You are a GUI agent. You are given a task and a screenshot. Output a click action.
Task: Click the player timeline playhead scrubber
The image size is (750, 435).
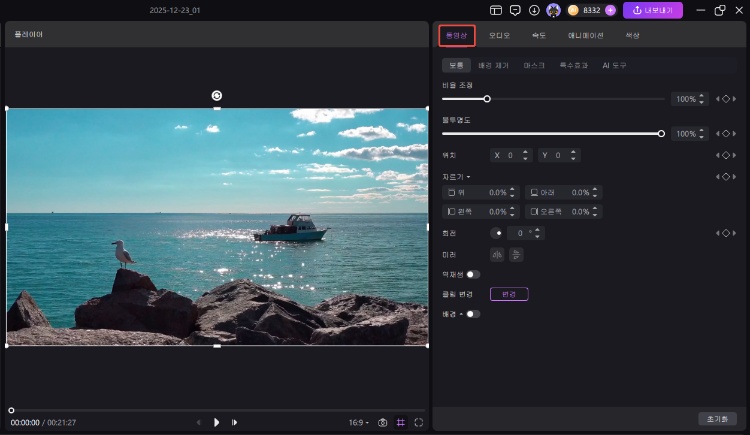coord(11,411)
